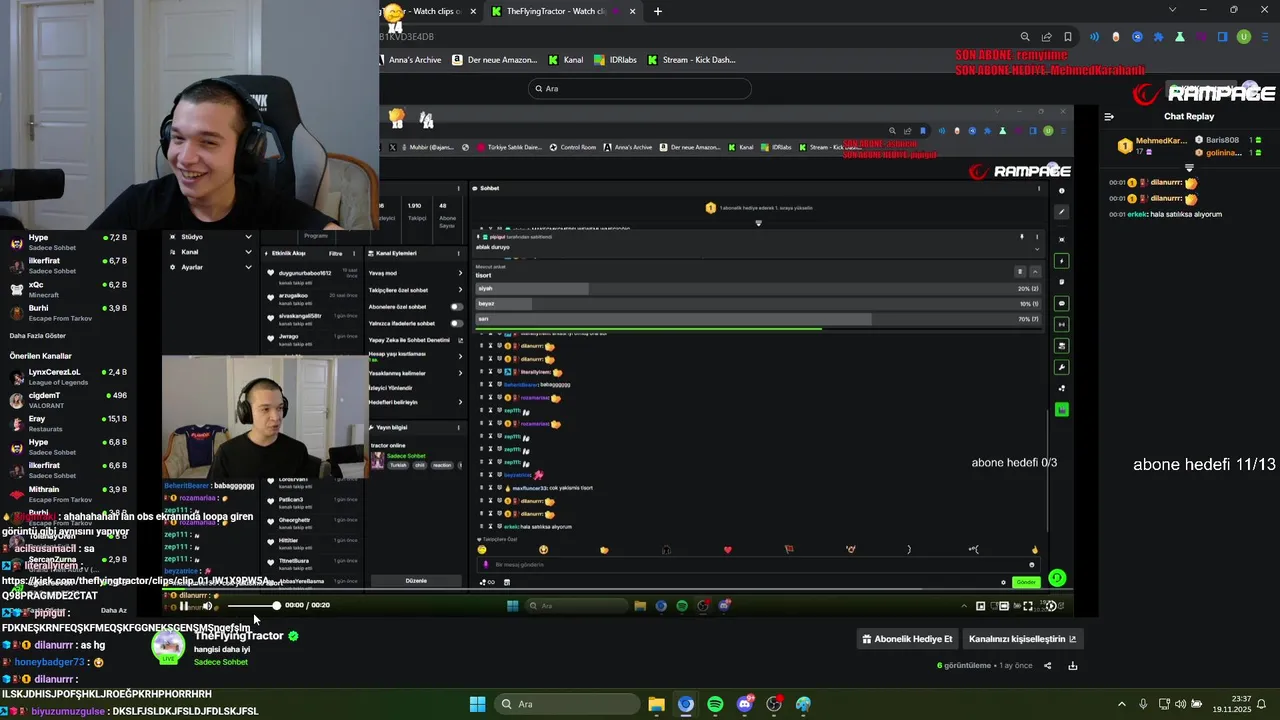The height and width of the screenshot is (720, 1280).
Task: Focus Windows taskbar Ara search box
Action: point(567,704)
